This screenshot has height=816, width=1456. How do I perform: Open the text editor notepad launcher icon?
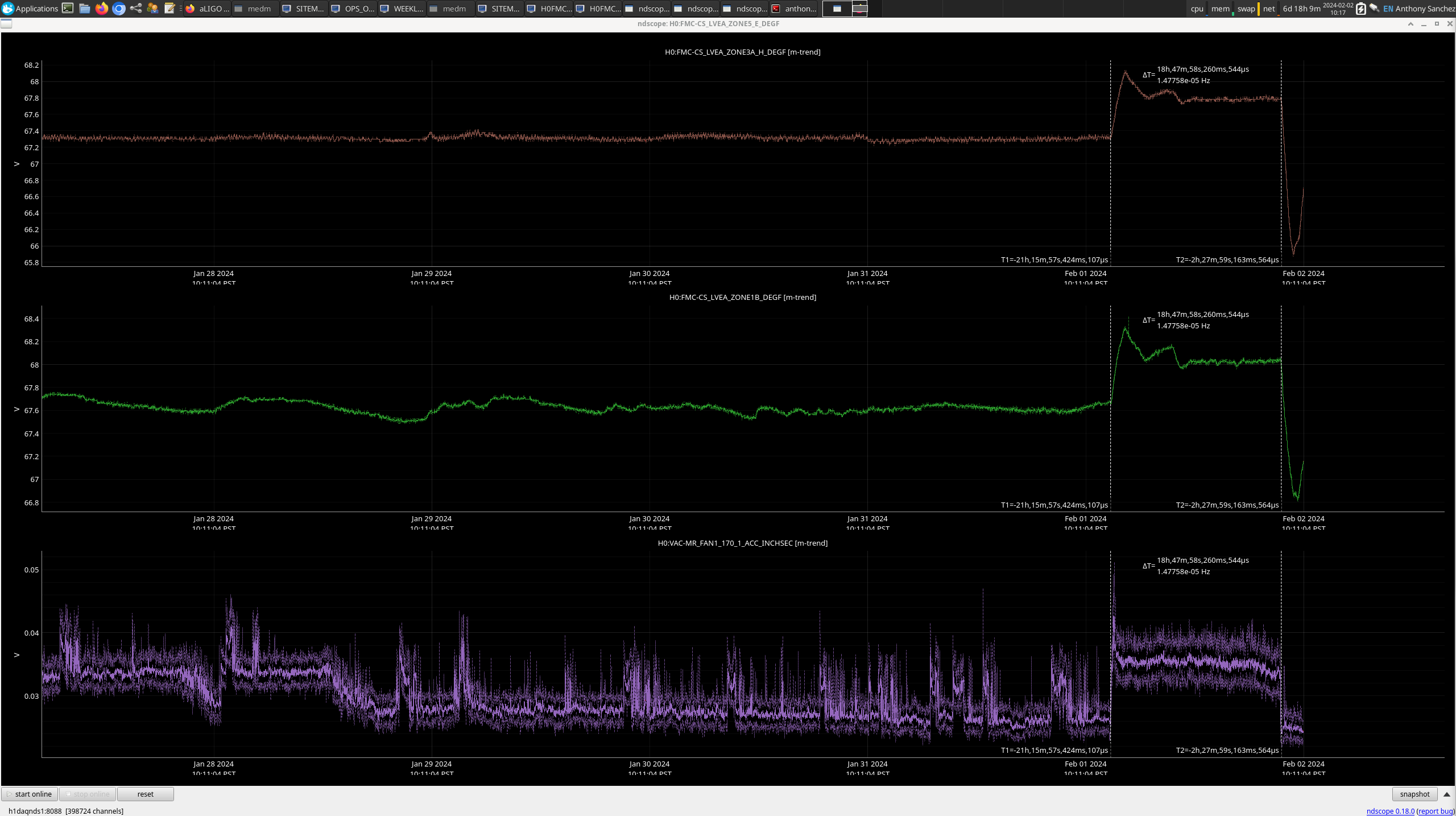(x=169, y=9)
